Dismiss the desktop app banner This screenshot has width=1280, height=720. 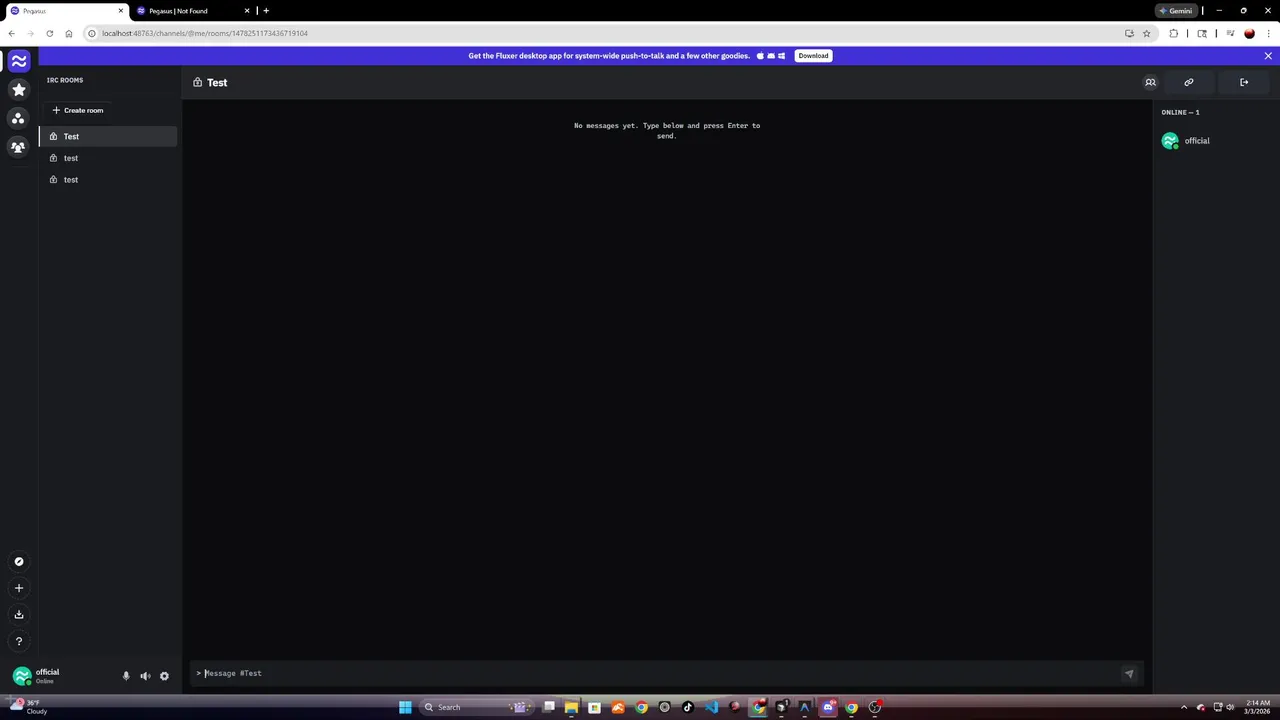pyautogui.click(x=1268, y=56)
